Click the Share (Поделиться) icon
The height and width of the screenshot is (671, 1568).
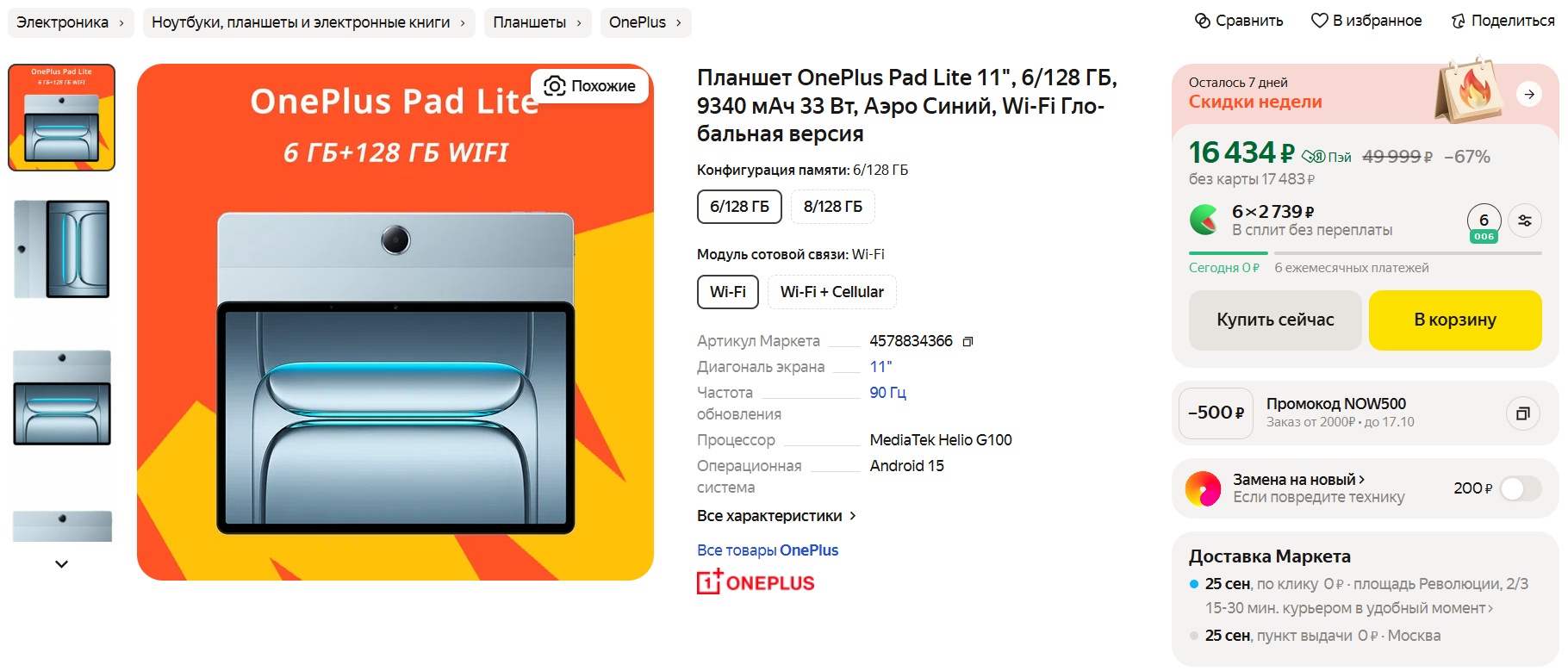(x=1458, y=21)
